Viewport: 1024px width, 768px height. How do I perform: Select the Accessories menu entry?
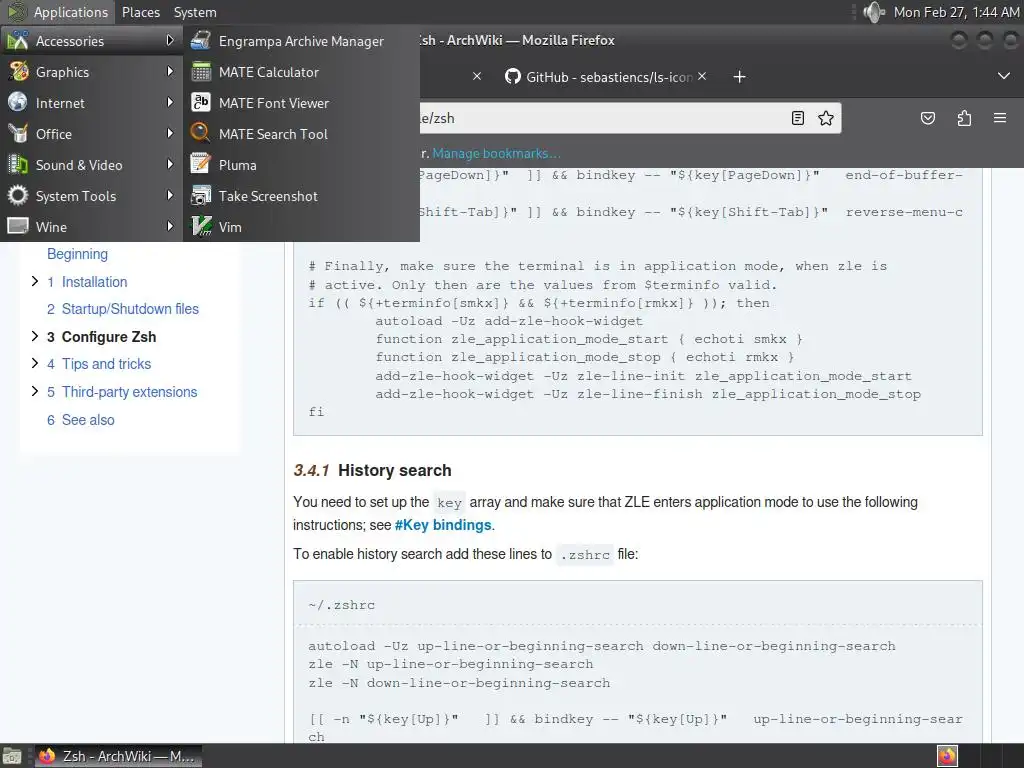[91, 41]
